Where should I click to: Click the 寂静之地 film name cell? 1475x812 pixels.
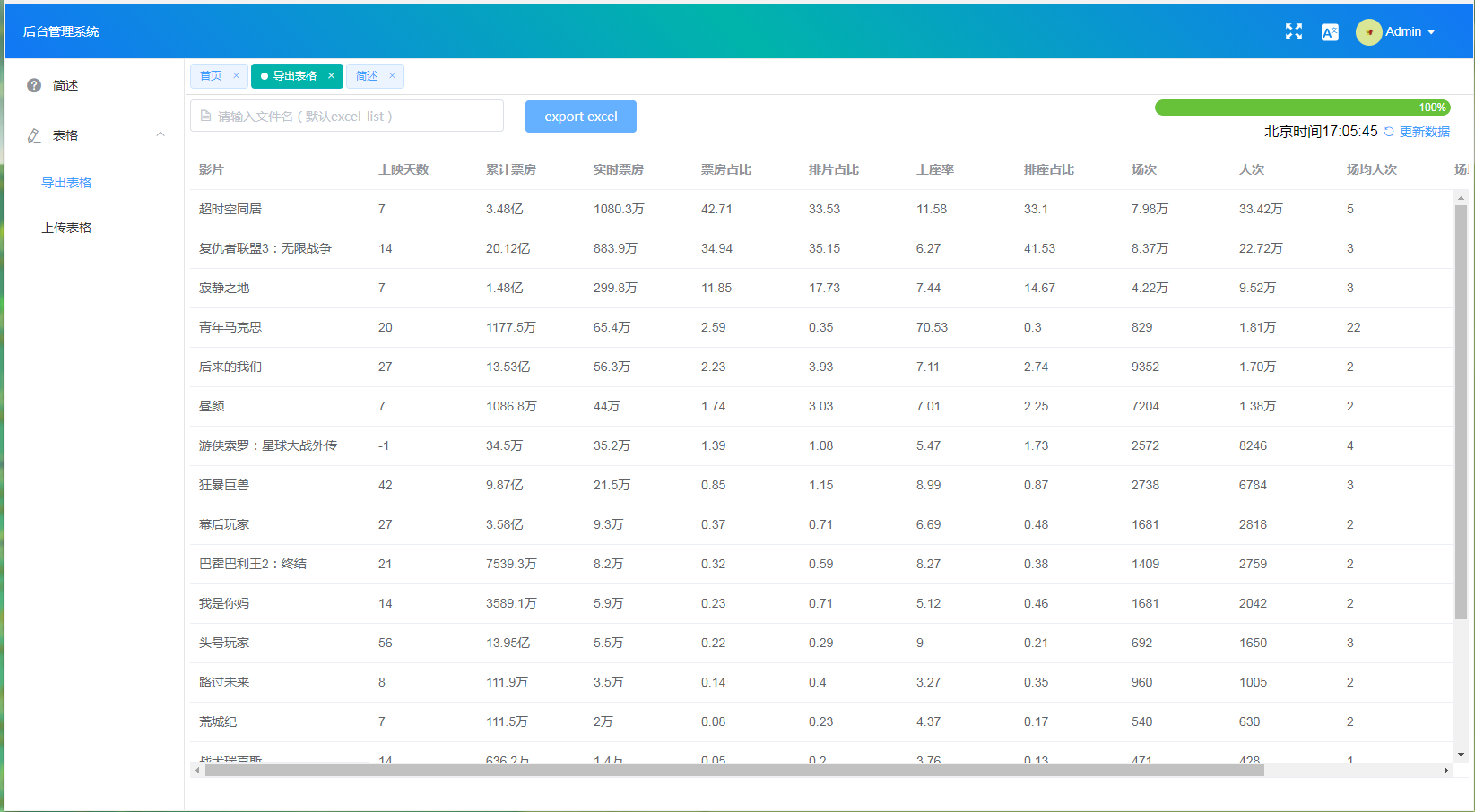coord(224,288)
